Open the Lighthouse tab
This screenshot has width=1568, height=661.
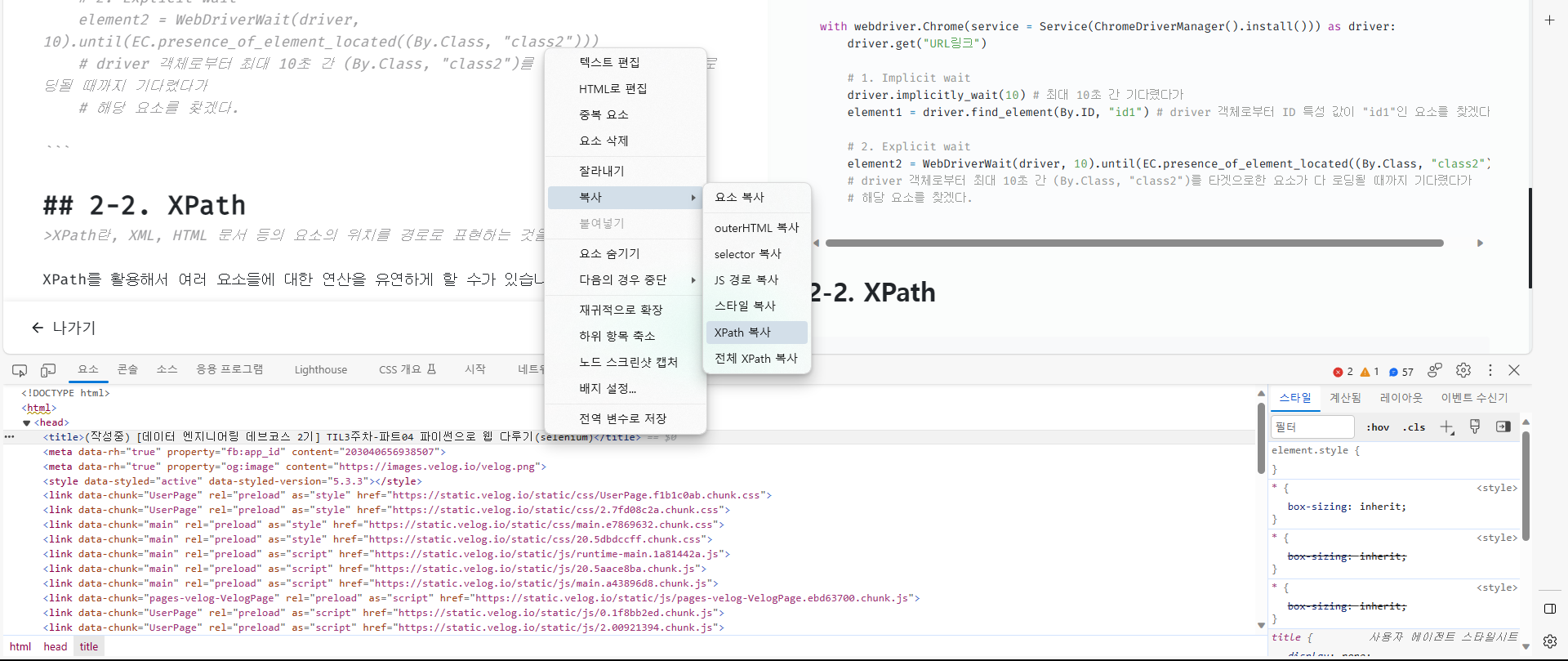pyautogui.click(x=321, y=370)
